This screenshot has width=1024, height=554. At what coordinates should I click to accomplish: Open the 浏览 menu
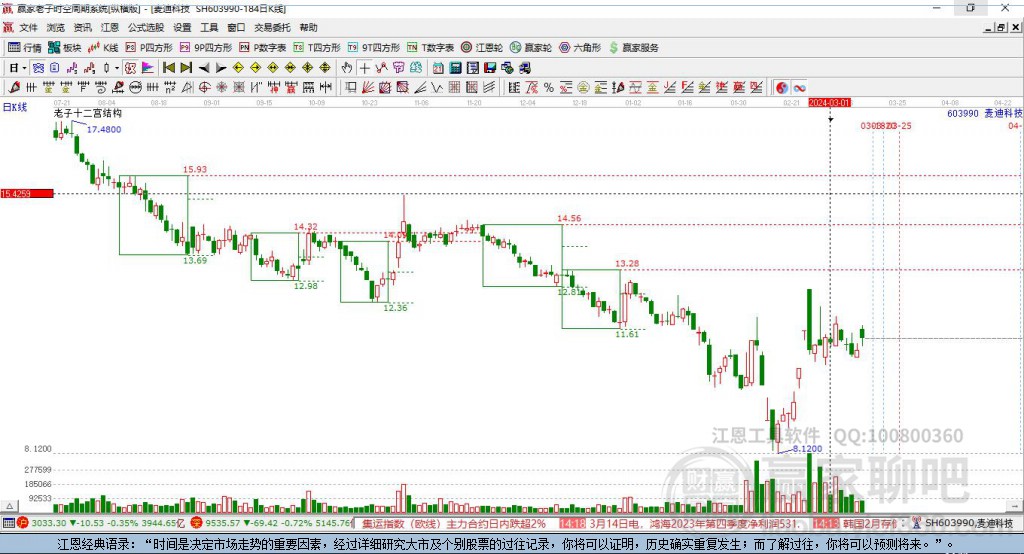tap(56, 27)
